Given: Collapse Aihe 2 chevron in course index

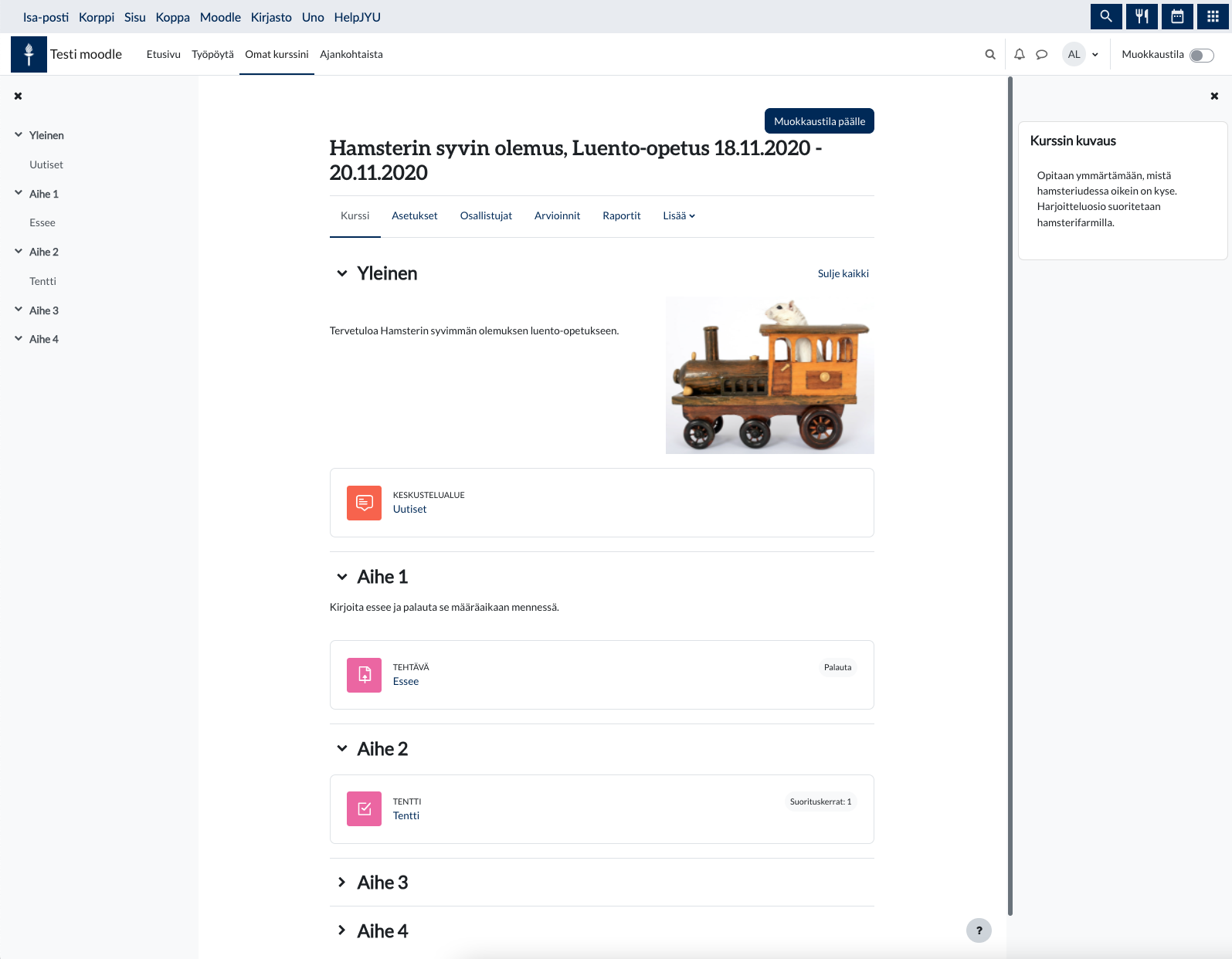Looking at the screenshot, I should (18, 252).
